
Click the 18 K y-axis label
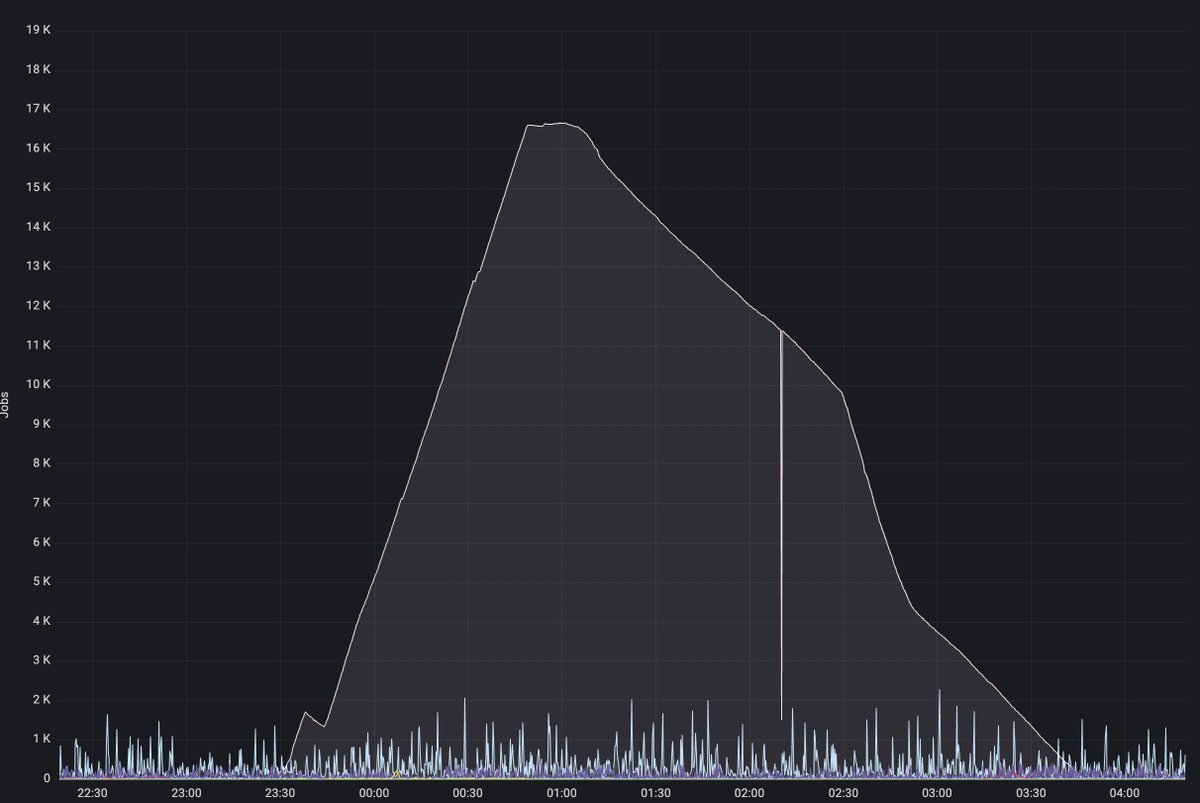coord(38,69)
